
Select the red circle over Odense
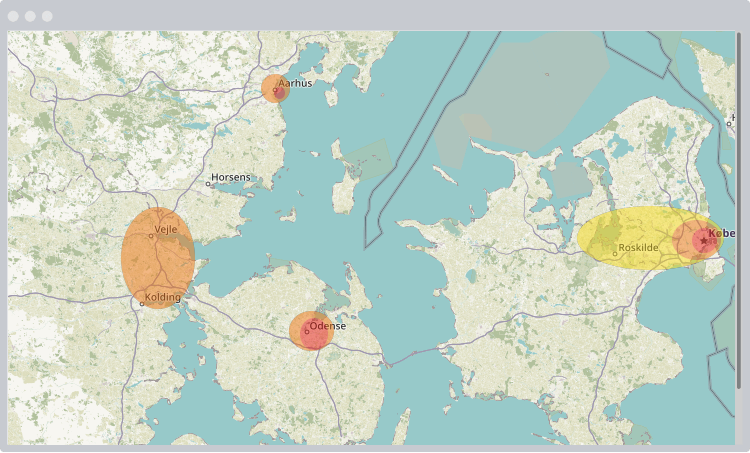[x=314, y=333]
